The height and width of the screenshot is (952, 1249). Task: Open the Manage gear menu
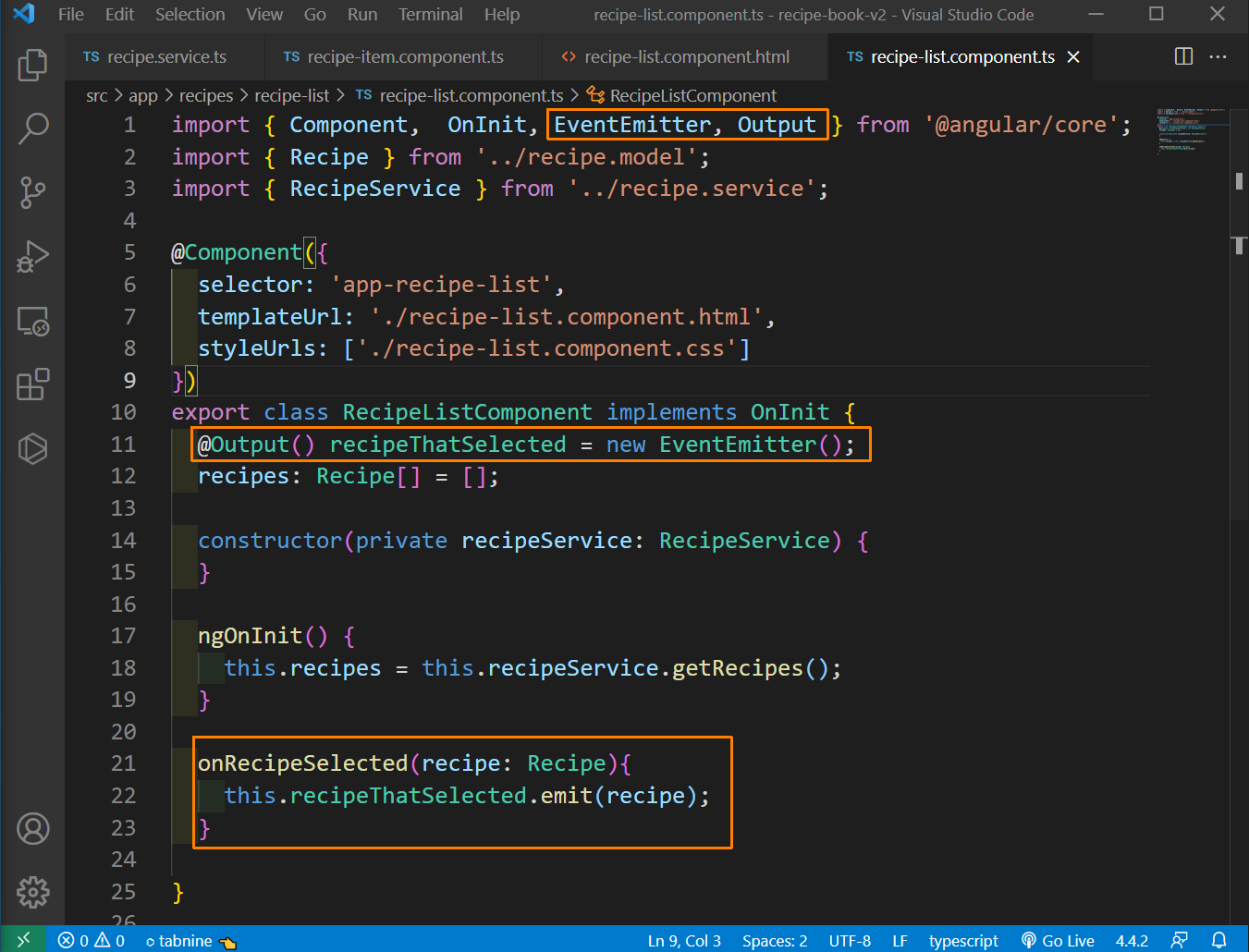tap(32, 893)
